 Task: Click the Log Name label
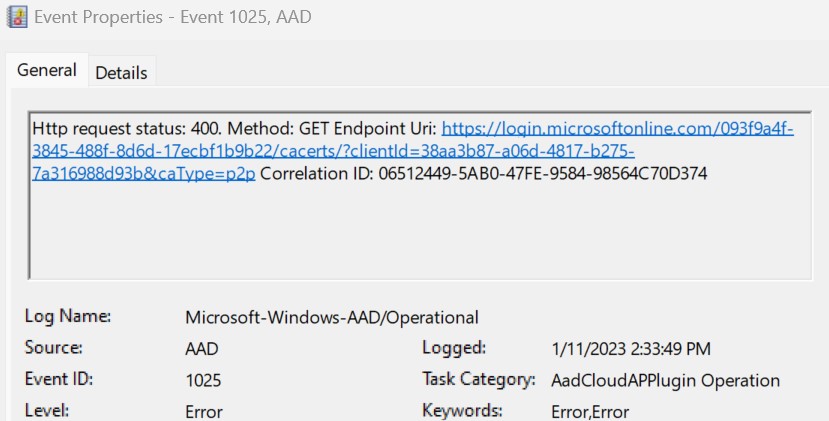point(68,316)
